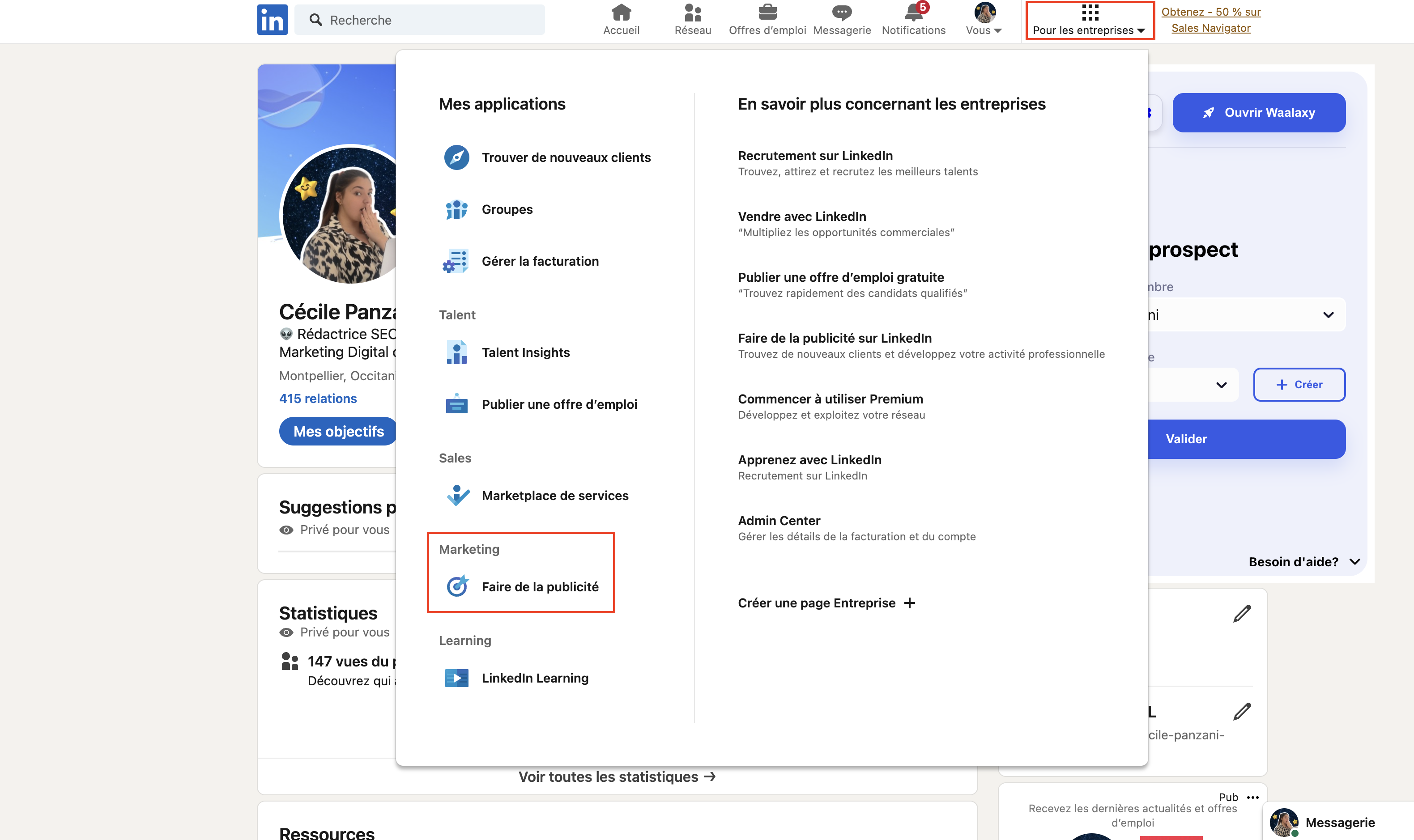Click the Créer button

coord(1299,385)
